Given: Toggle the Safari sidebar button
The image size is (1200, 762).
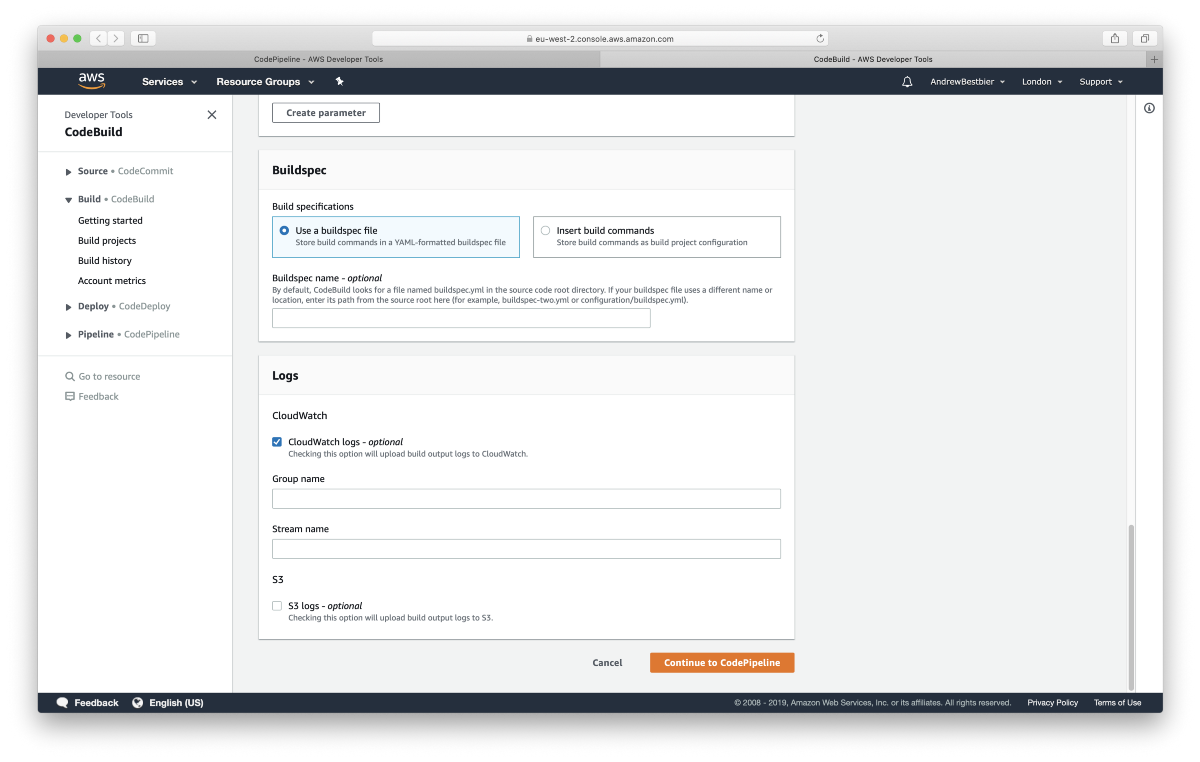Looking at the screenshot, I should tap(143, 38).
